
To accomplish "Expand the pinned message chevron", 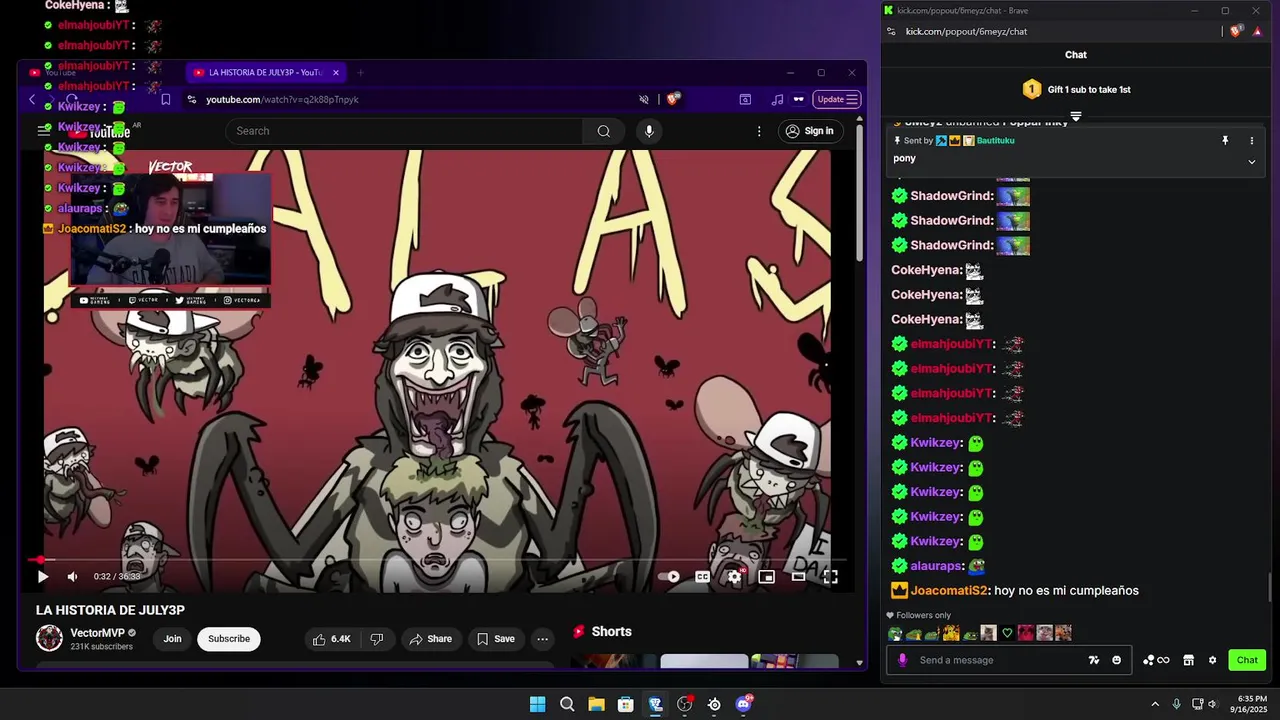I will click(1251, 162).
